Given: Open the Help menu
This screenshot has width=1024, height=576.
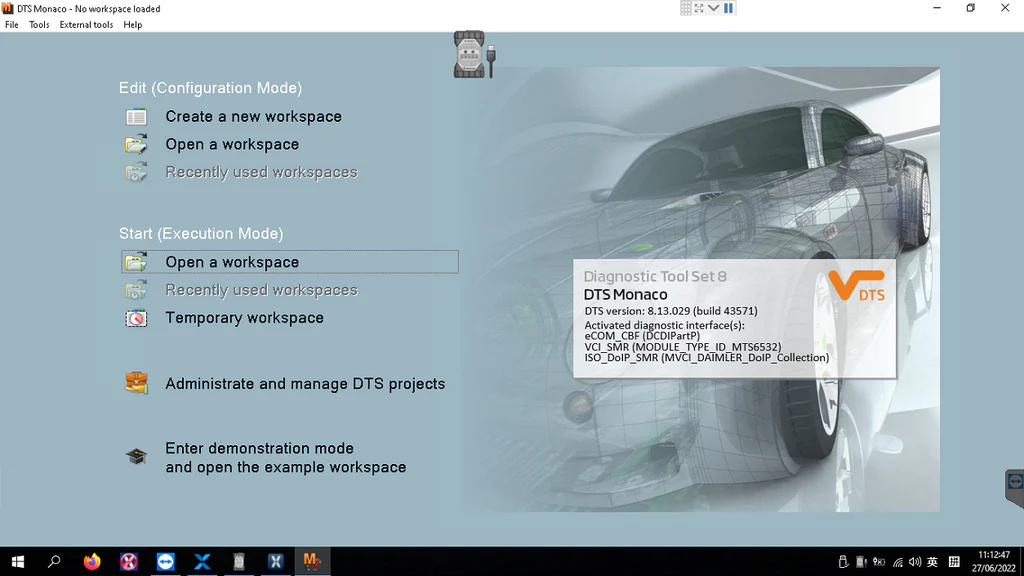Looking at the screenshot, I should 133,25.
